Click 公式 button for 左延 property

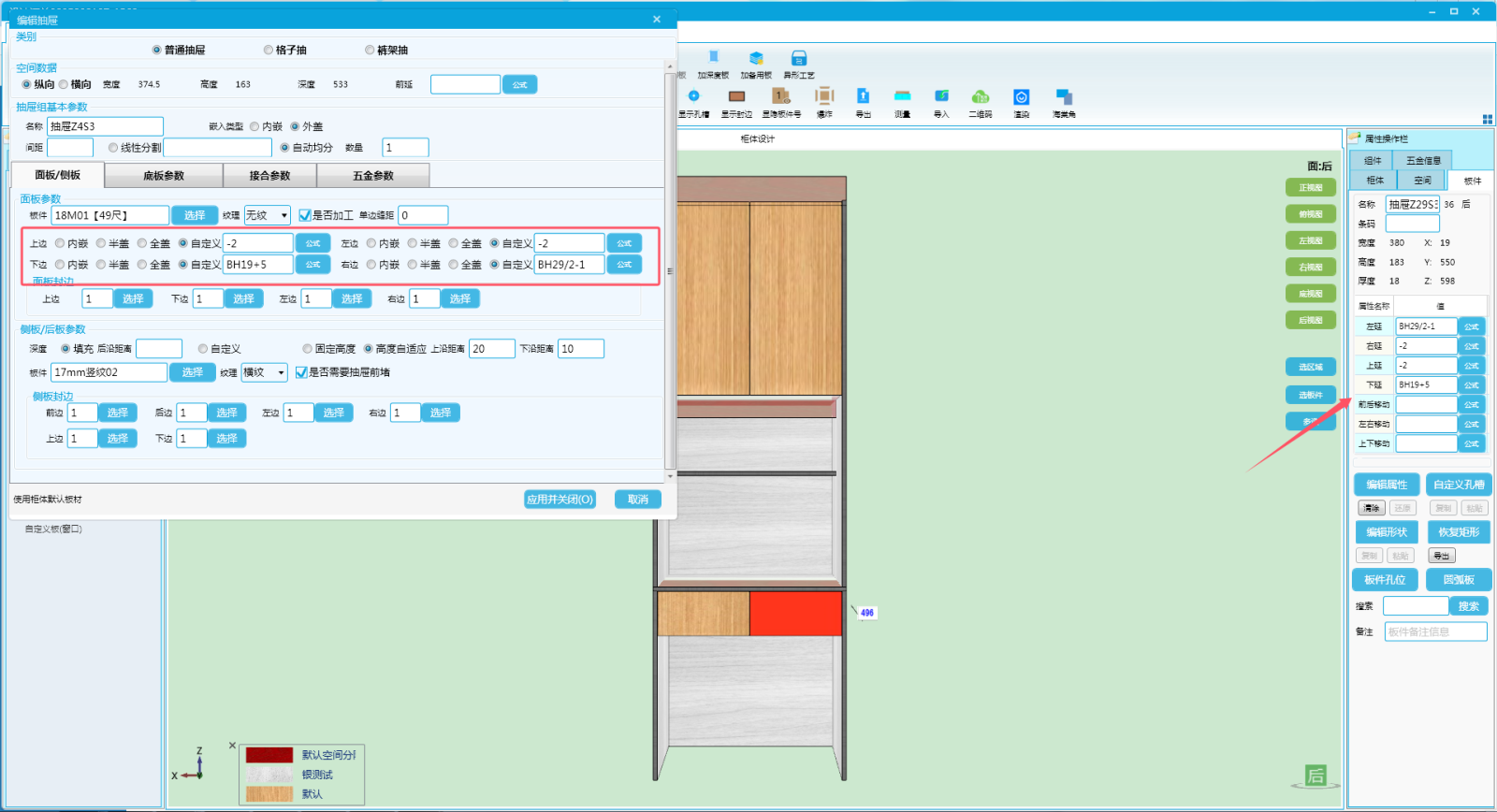point(1472,326)
